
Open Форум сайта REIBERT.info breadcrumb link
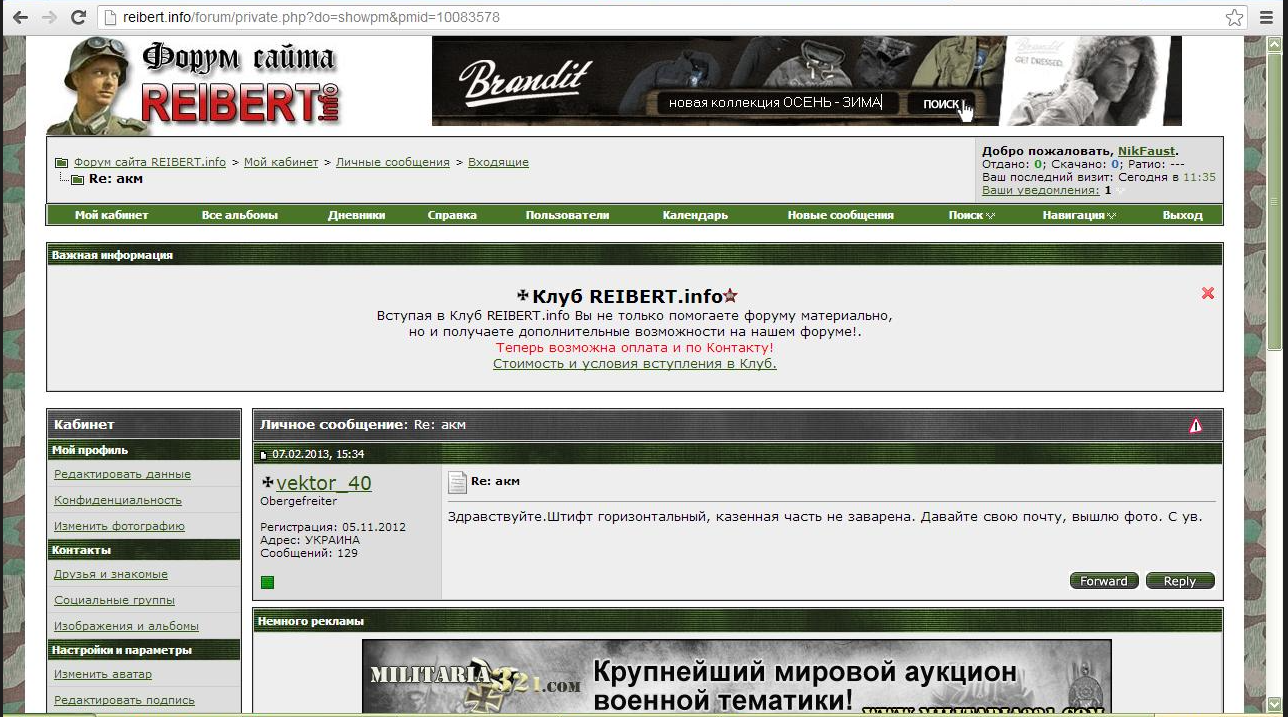tap(150, 162)
